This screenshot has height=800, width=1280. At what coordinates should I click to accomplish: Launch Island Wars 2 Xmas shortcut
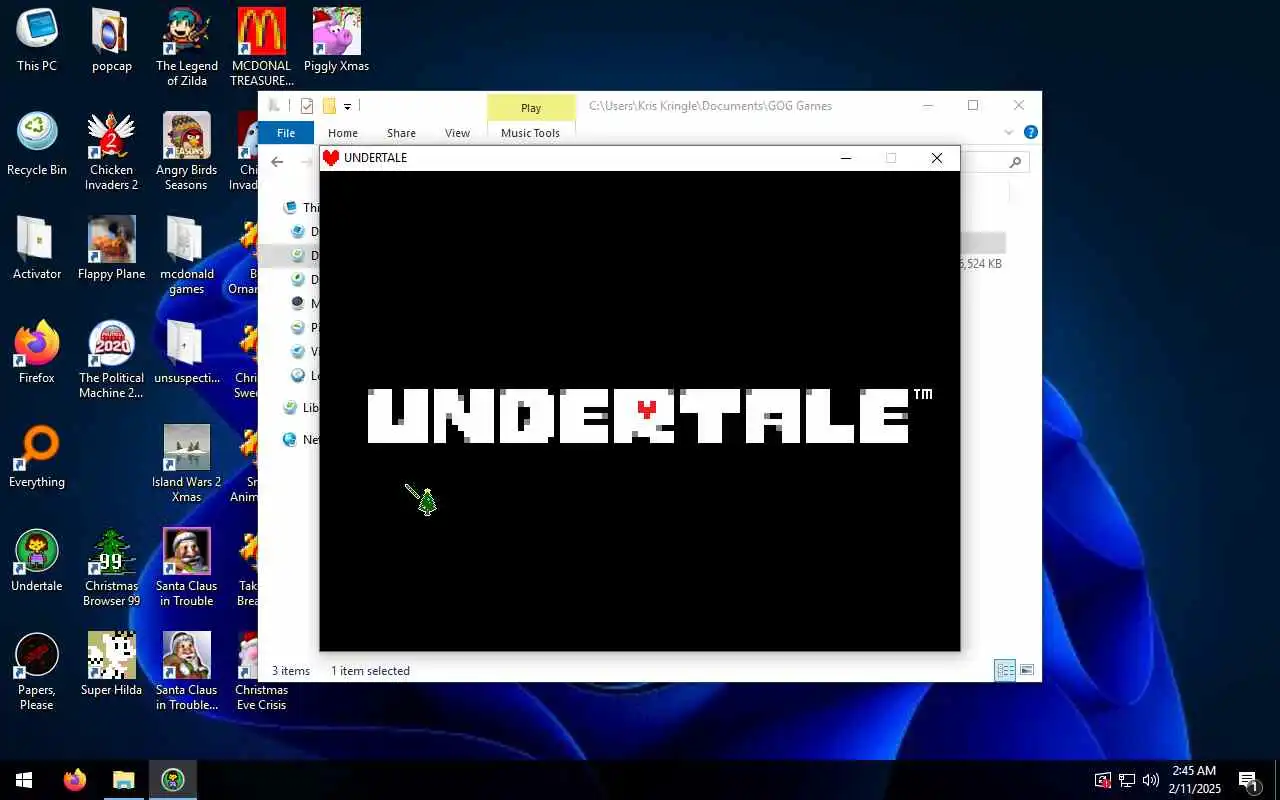[186, 464]
